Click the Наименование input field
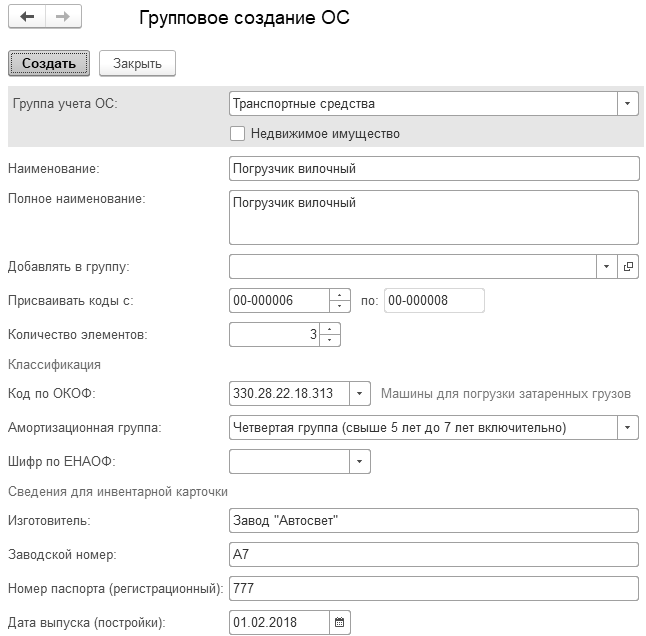 [x=433, y=168]
